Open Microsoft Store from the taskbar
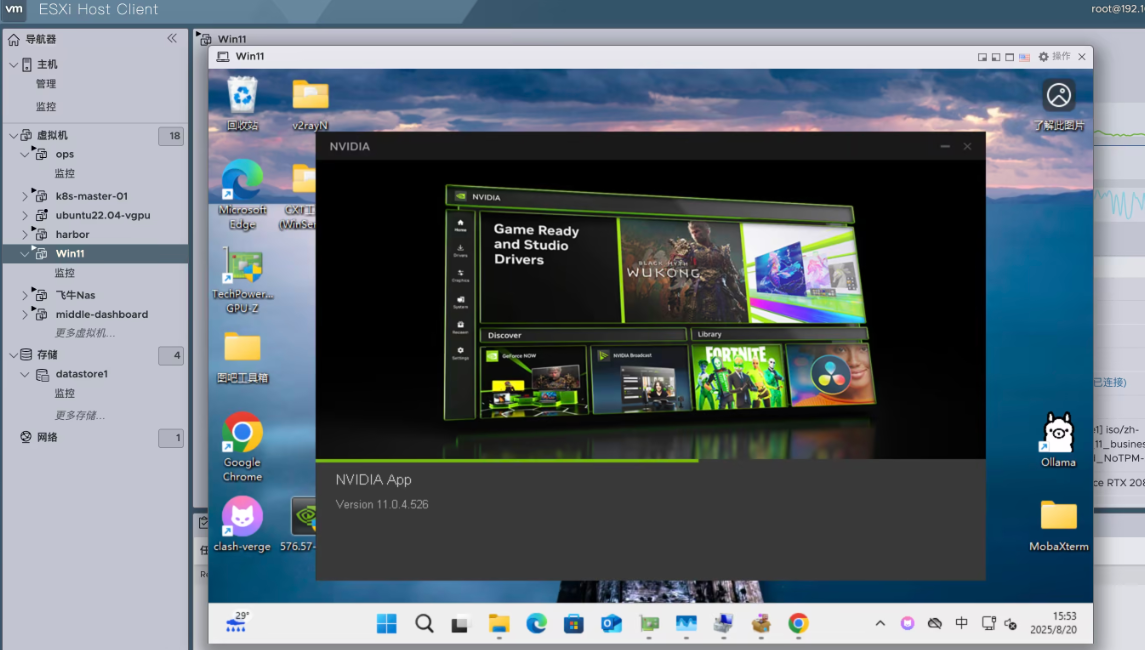The image size is (1145, 650). click(x=574, y=624)
